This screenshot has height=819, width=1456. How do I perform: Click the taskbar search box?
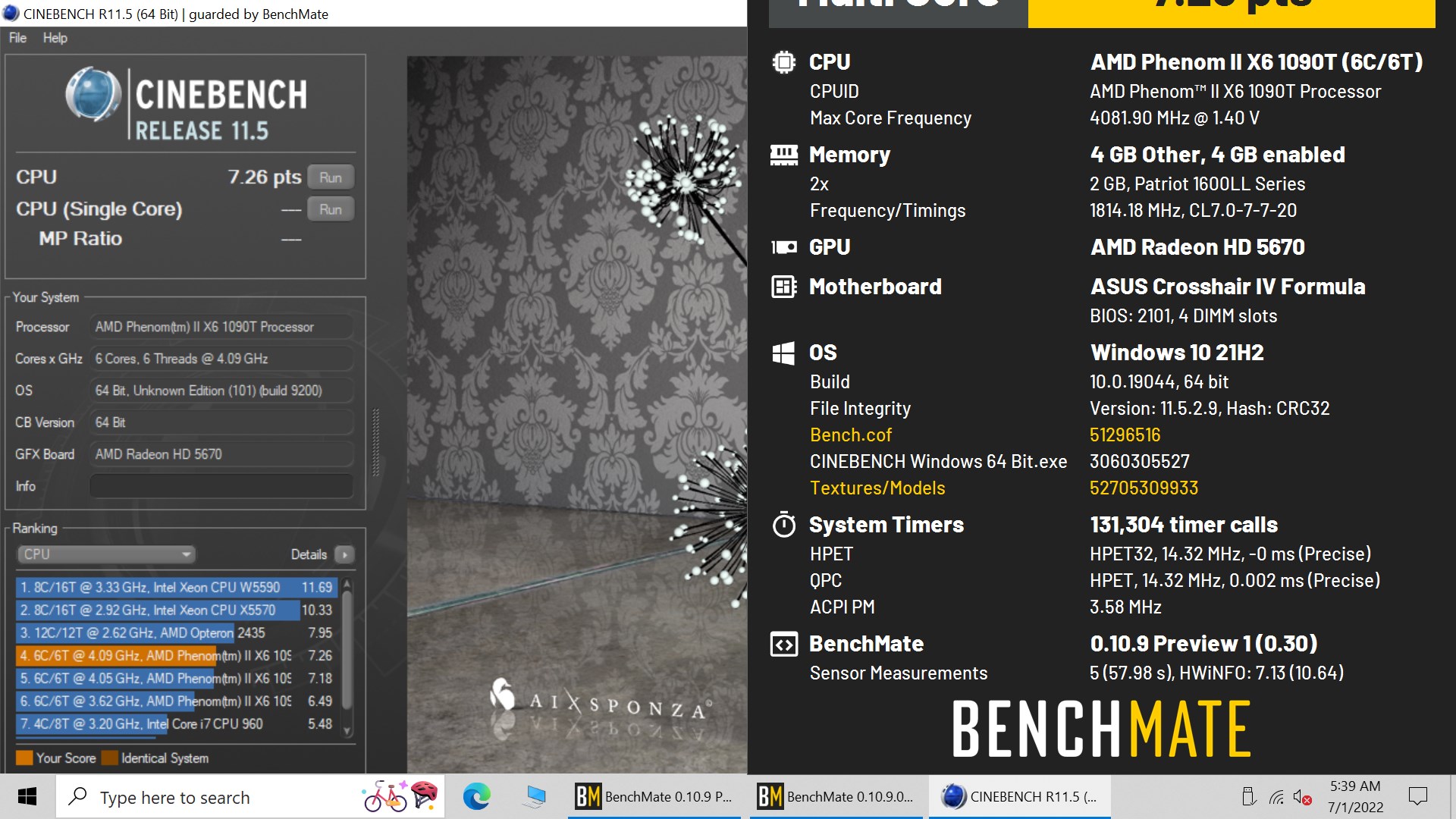(x=250, y=797)
